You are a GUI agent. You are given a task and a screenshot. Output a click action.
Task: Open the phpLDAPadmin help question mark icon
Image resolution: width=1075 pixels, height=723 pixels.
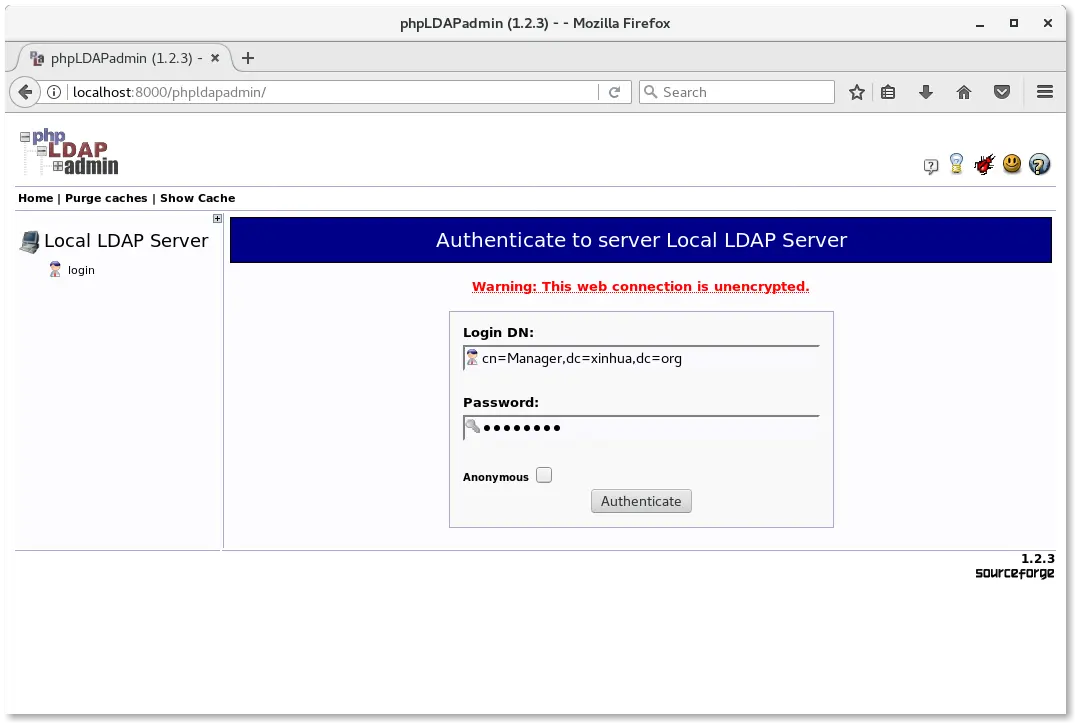1039,164
